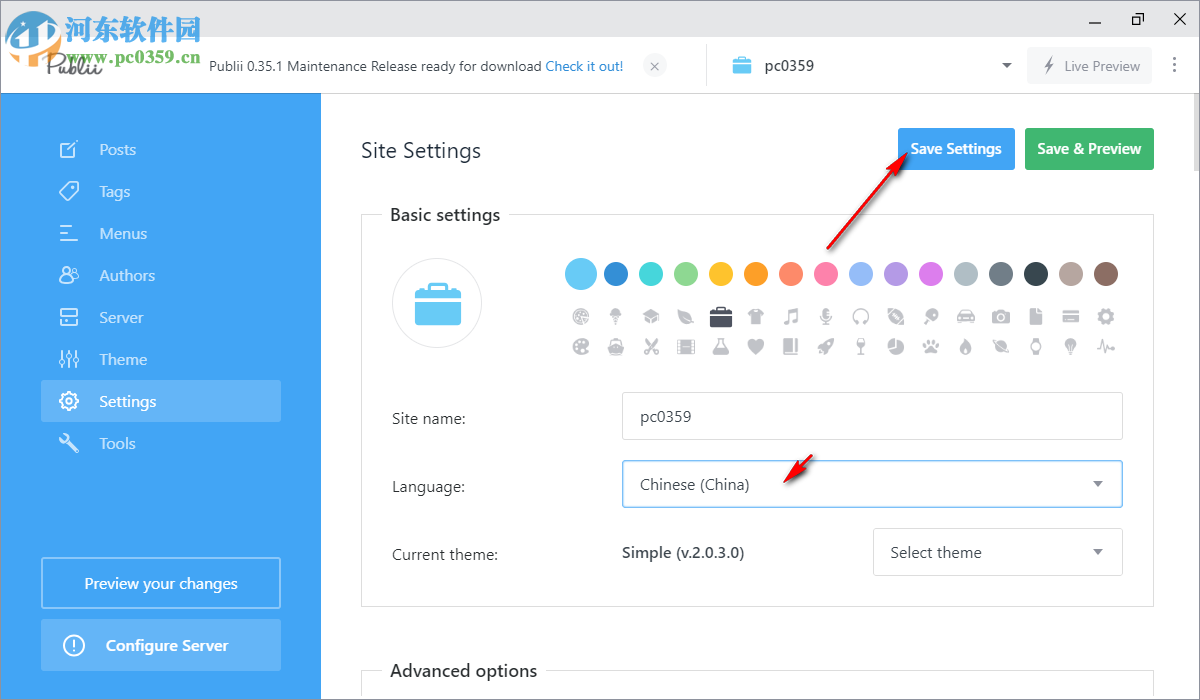
Task: Choose the flame site icon
Action: tap(966, 347)
